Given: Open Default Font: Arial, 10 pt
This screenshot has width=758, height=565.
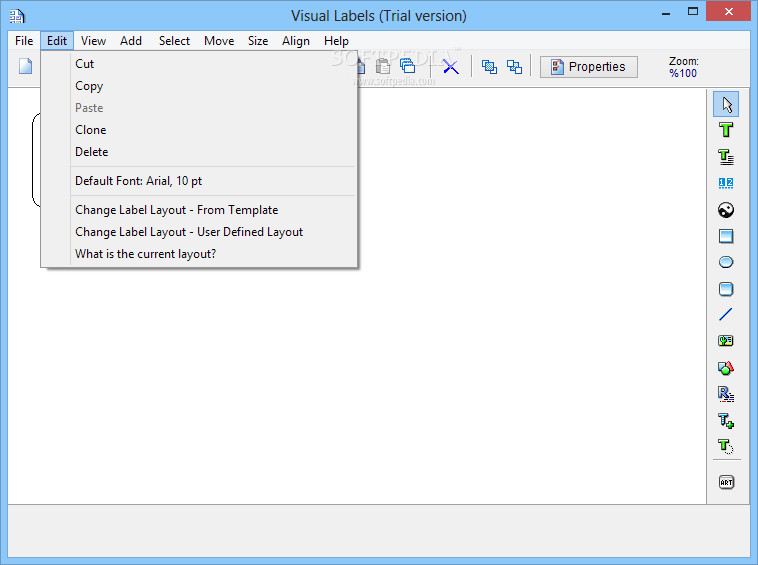Looking at the screenshot, I should (x=199, y=181).
